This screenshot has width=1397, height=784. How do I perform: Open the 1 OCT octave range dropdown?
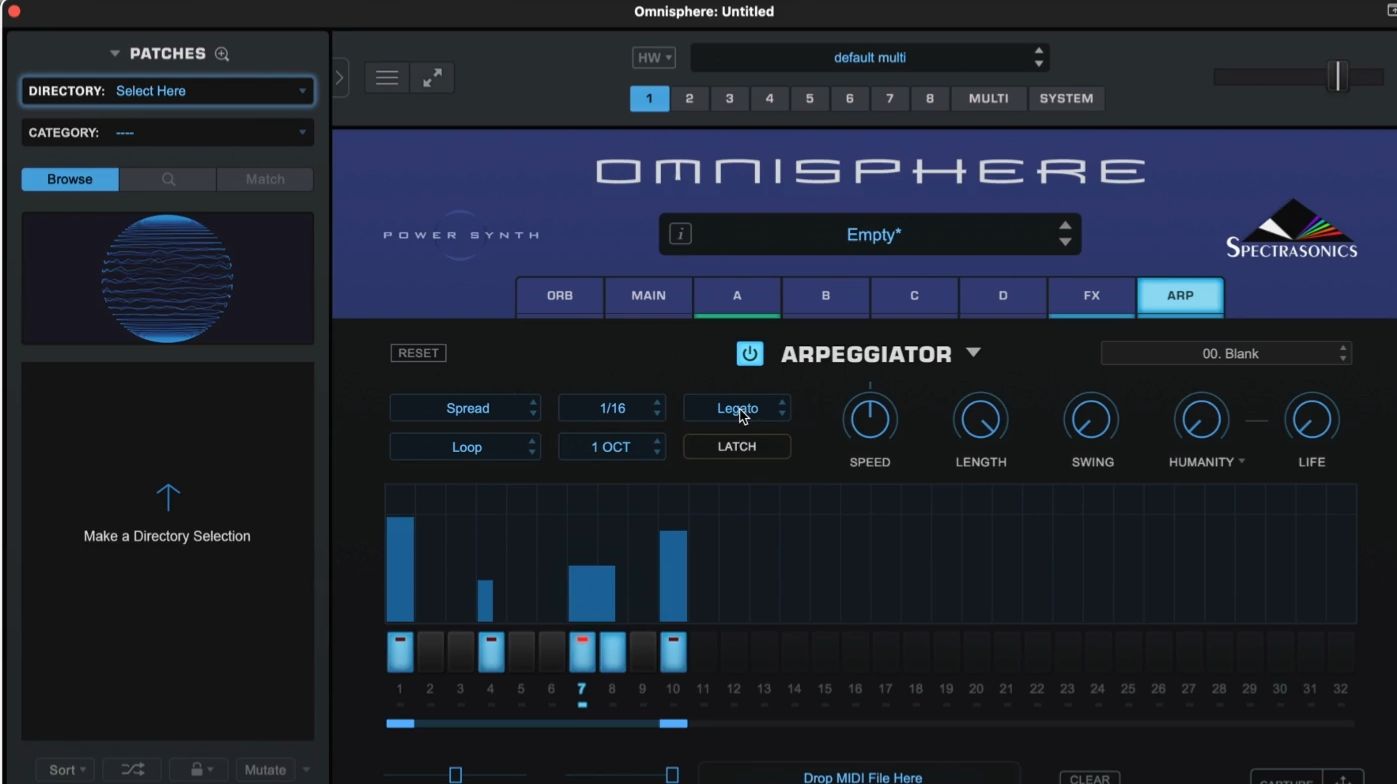(612, 447)
